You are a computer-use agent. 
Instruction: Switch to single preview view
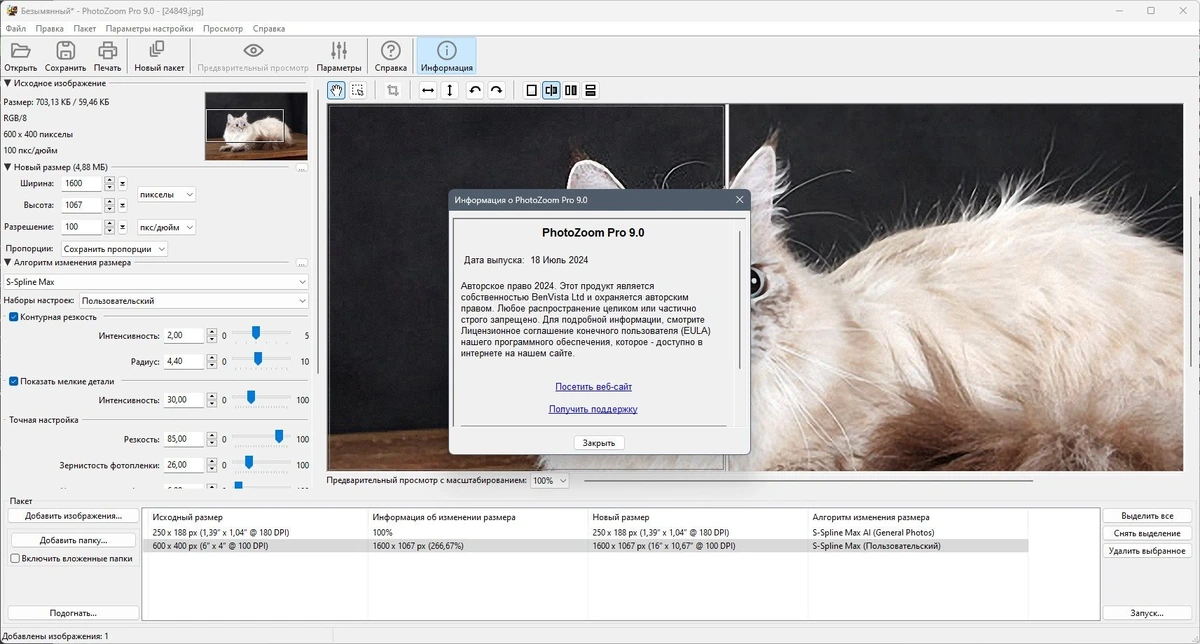click(x=532, y=90)
